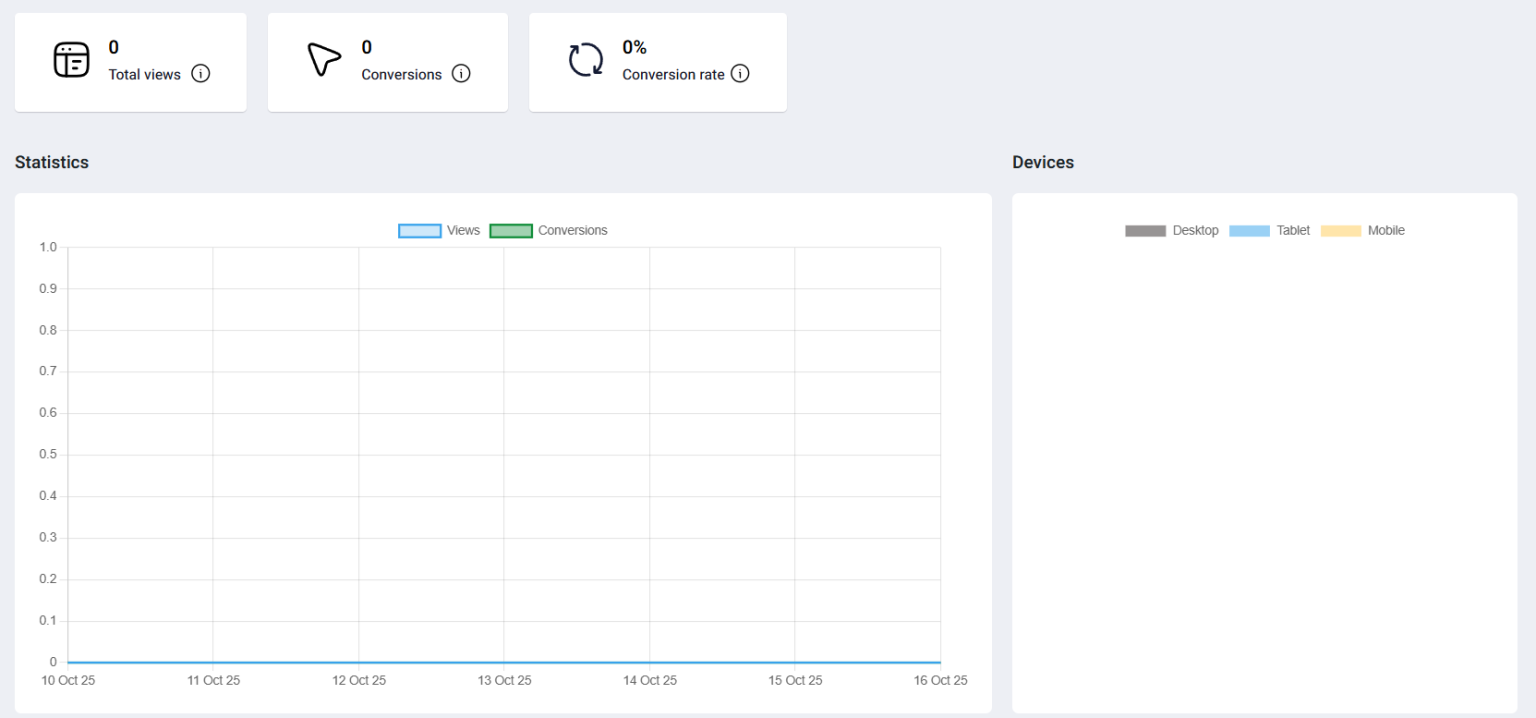The width and height of the screenshot is (1536, 718).
Task: Click the gray Desktop legend swatch
Action: coord(1145,231)
